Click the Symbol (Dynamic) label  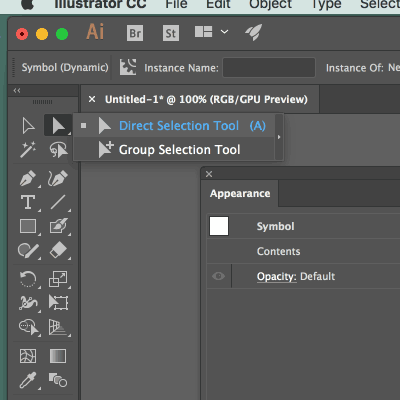pos(65,67)
